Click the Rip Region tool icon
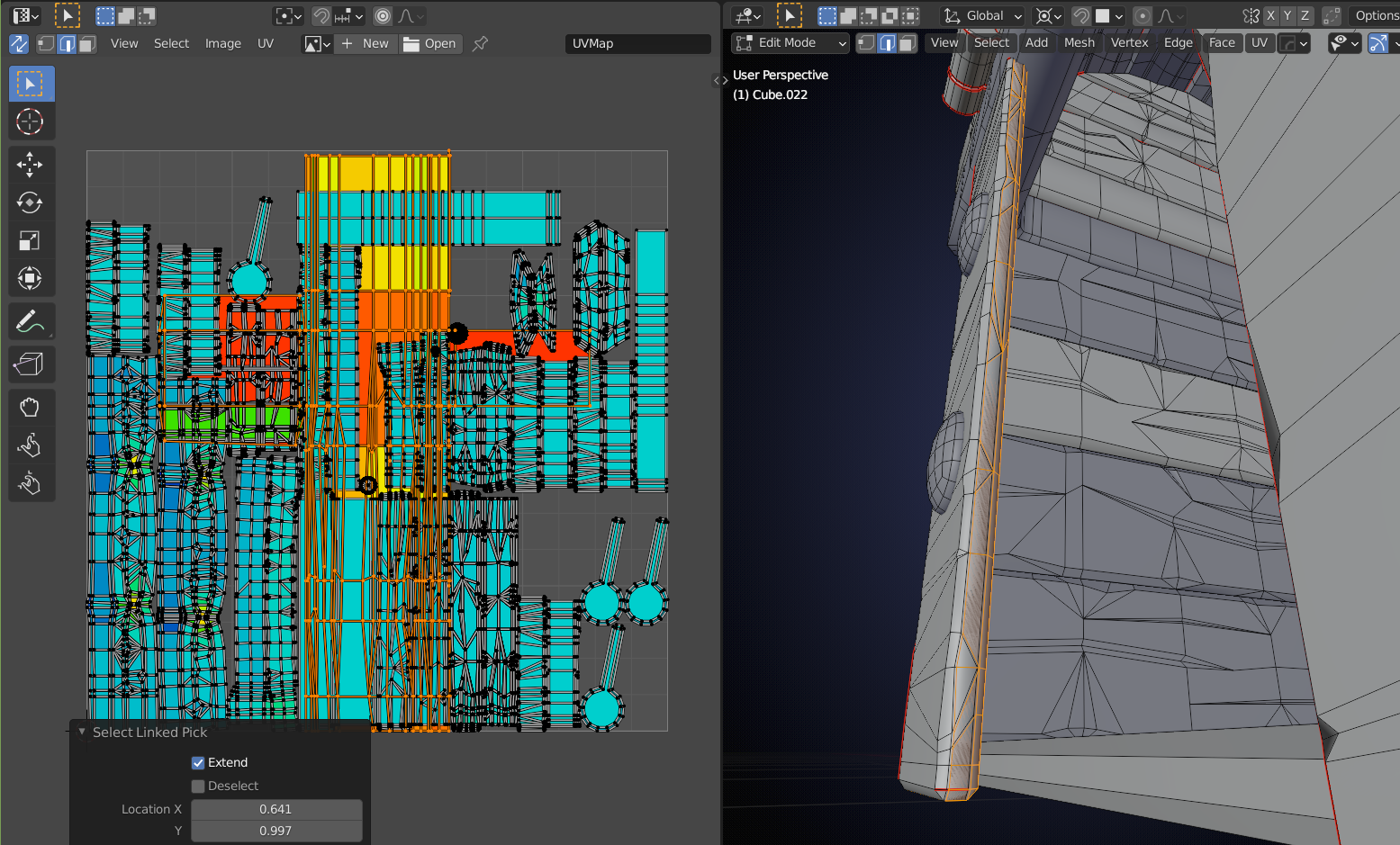1400x845 pixels. (x=30, y=364)
